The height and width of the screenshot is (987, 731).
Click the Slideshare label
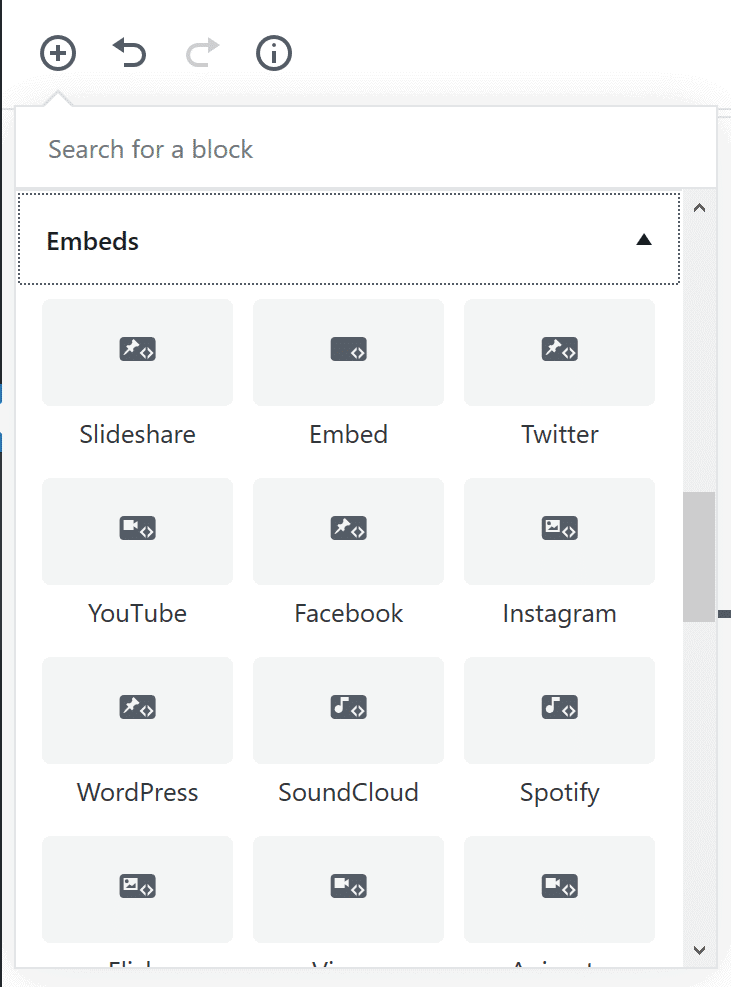[137, 434]
